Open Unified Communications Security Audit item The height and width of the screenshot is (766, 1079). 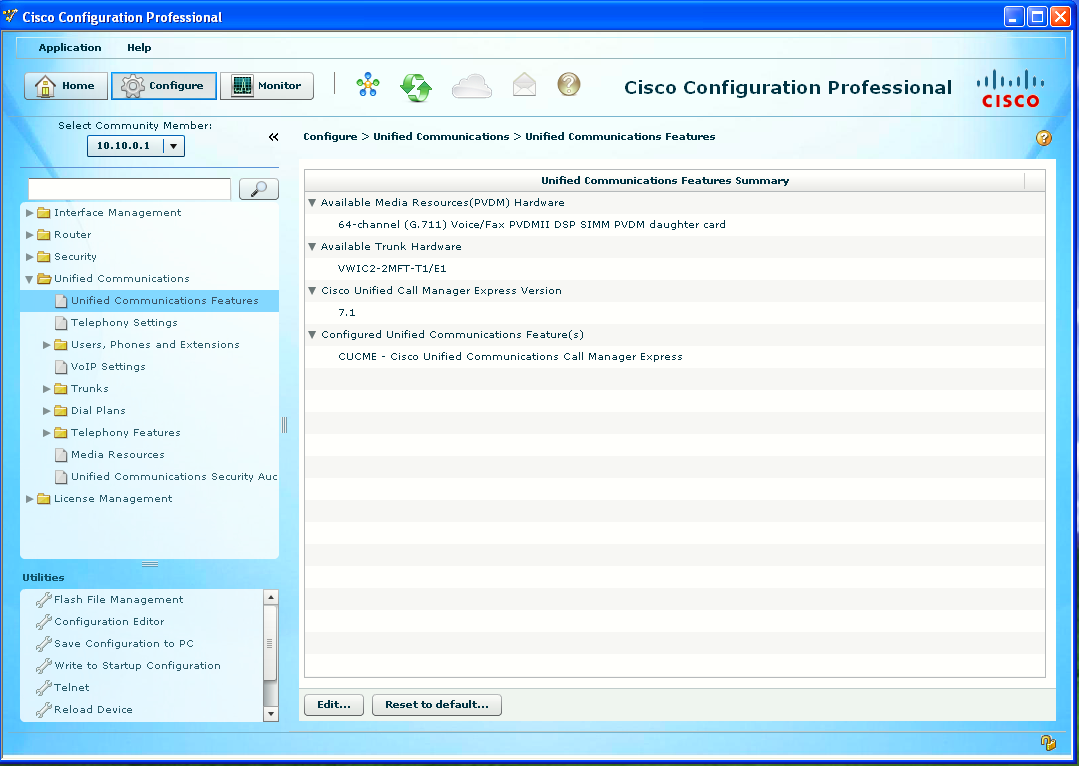(x=174, y=477)
